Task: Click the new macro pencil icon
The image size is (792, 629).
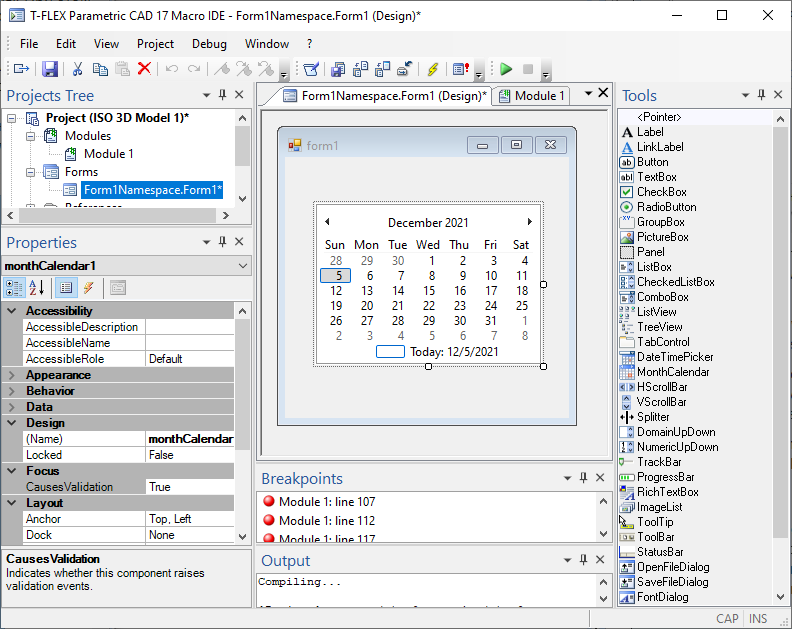Action: coord(311,69)
